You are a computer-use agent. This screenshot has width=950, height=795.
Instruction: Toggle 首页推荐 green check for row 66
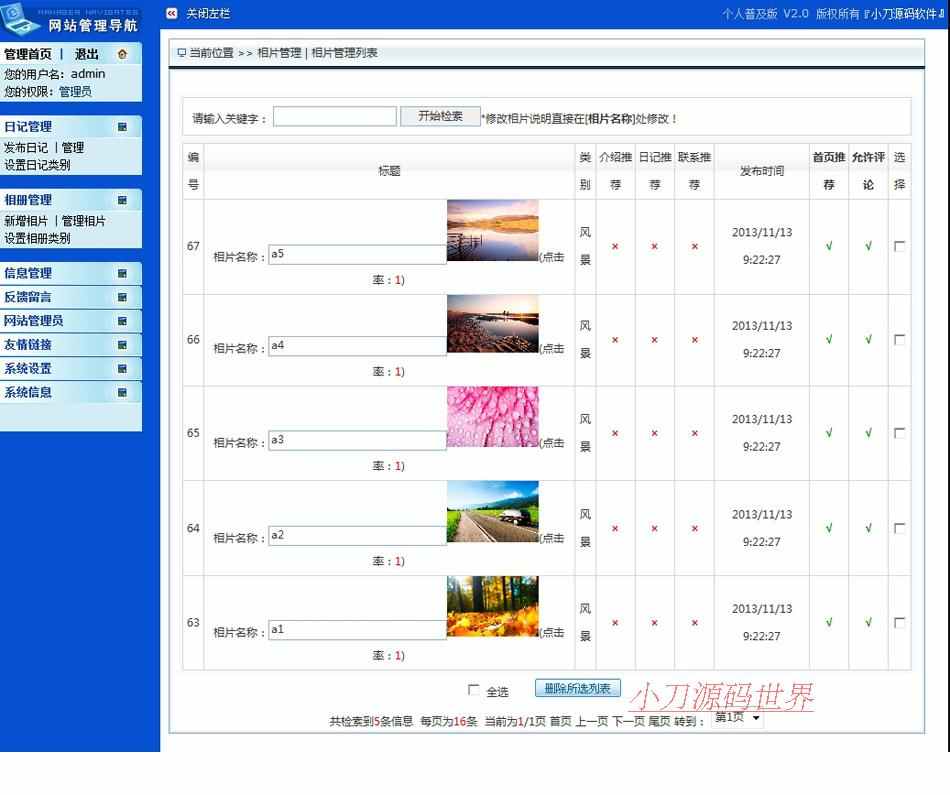[x=829, y=339]
